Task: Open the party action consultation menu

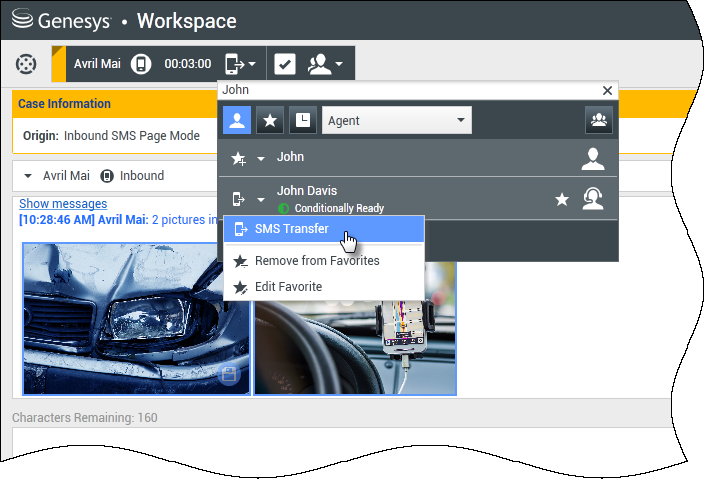Action: (x=327, y=64)
